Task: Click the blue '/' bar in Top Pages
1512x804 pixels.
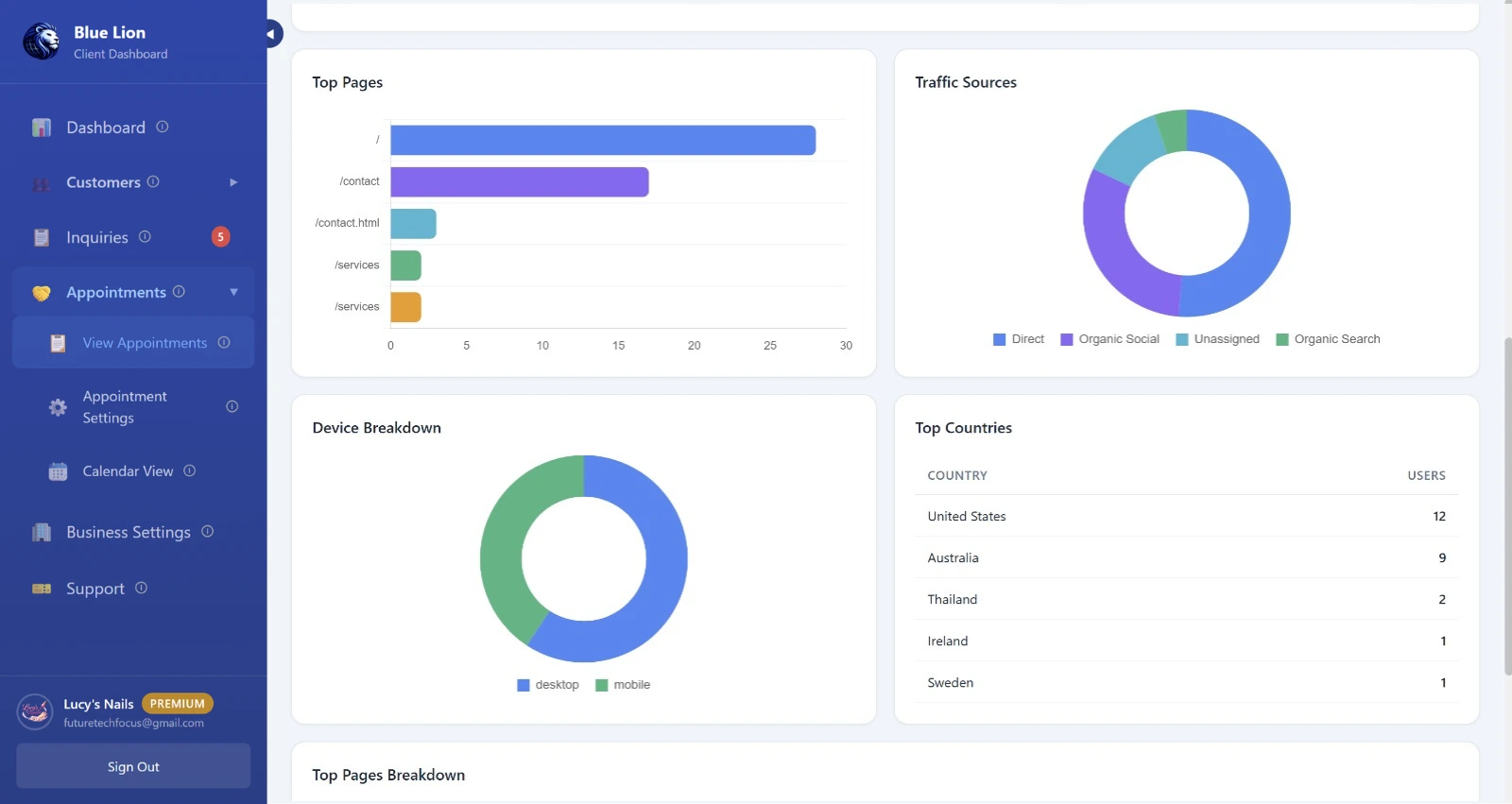Action: point(603,140)
